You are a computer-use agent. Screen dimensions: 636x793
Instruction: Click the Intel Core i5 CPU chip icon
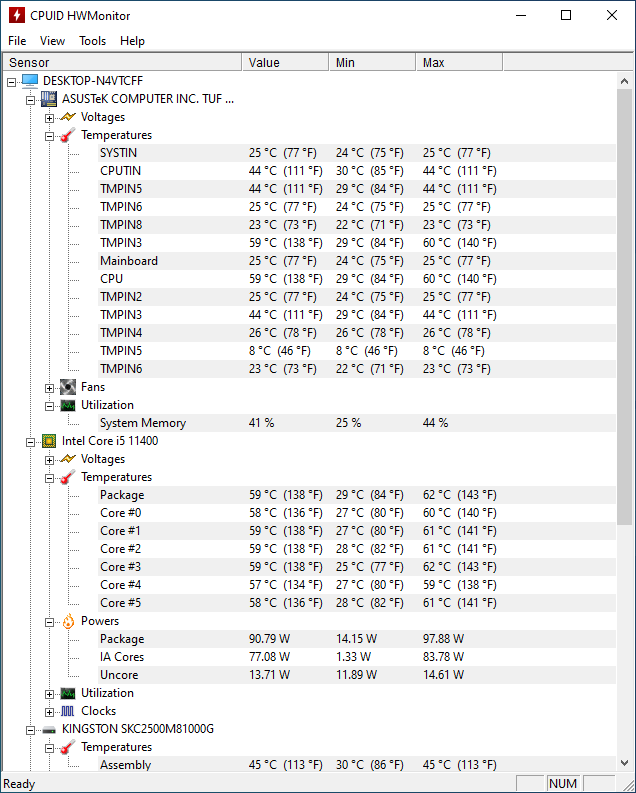(x=49, y=441)
